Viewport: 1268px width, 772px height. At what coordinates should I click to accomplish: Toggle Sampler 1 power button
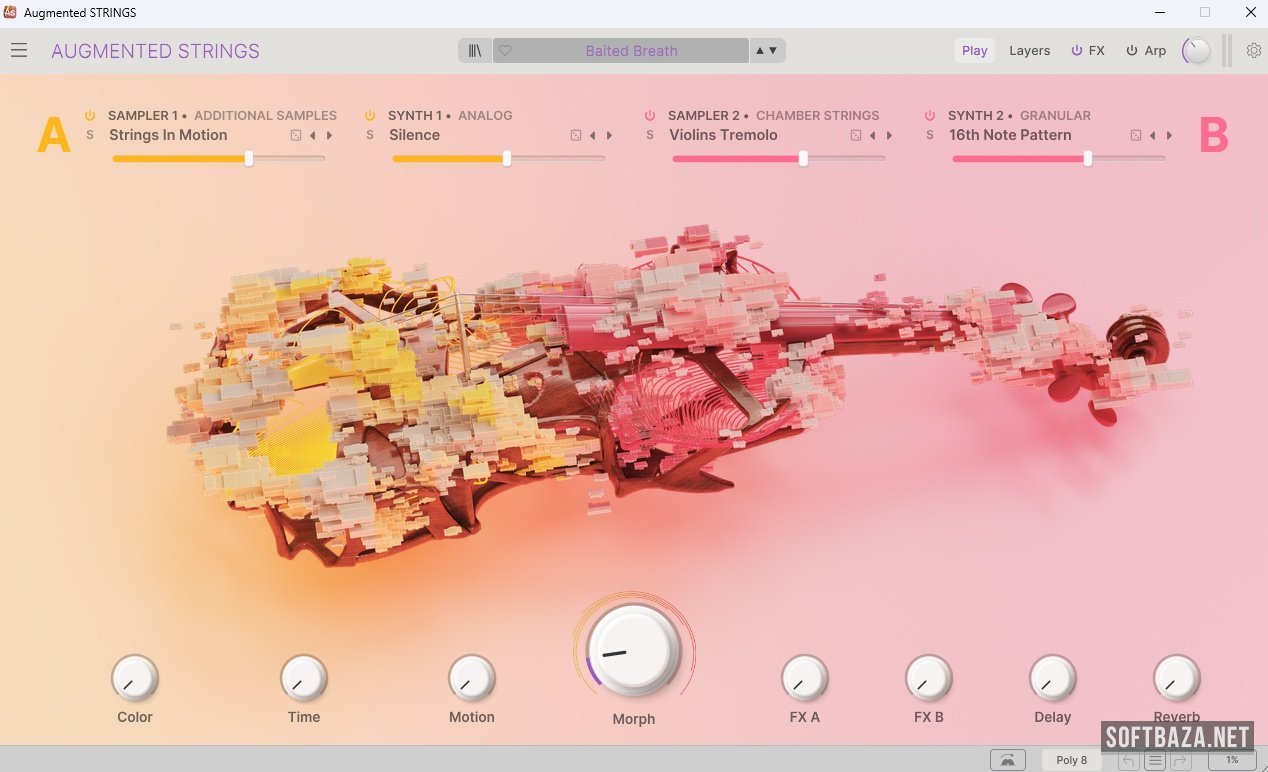tap(90, 116)
